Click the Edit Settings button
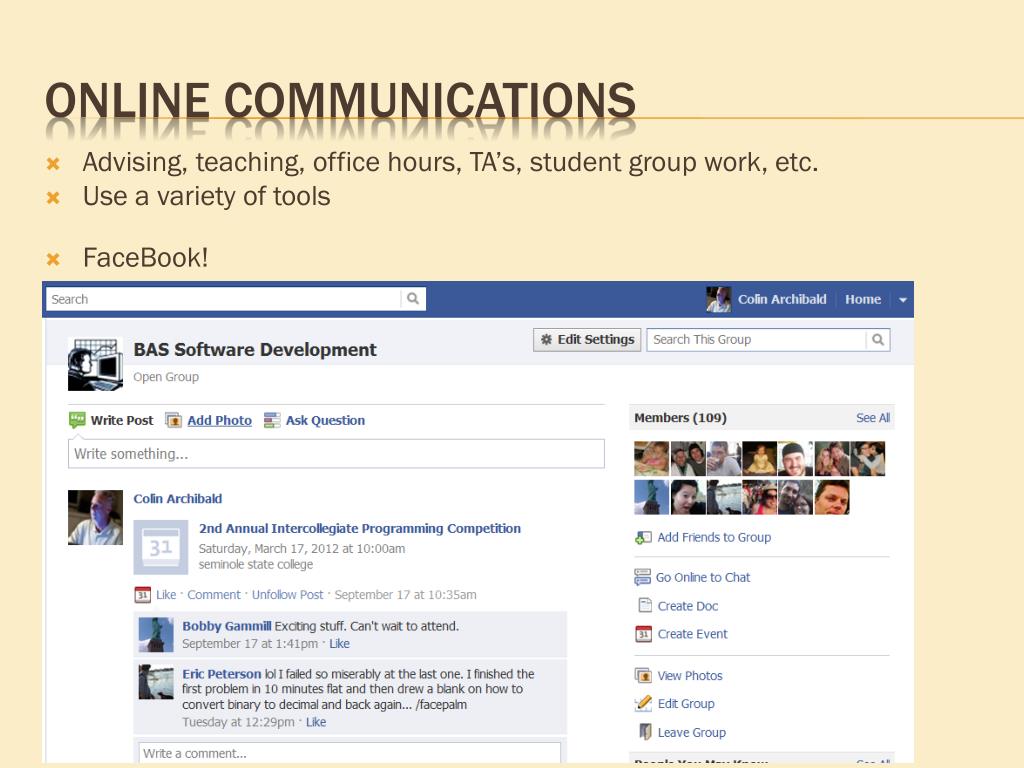This screenshot has height=768, width=1024. pyautogui.click(x=587, y=340)
